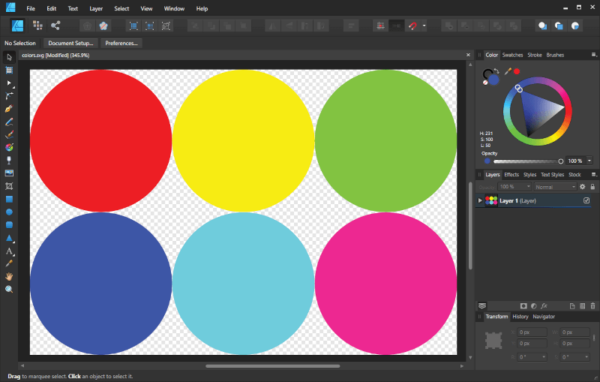The height and width of the screenshot is (382, 600).
Task: Select the Rounded Rectangle tool
Action: click(9, 225)
